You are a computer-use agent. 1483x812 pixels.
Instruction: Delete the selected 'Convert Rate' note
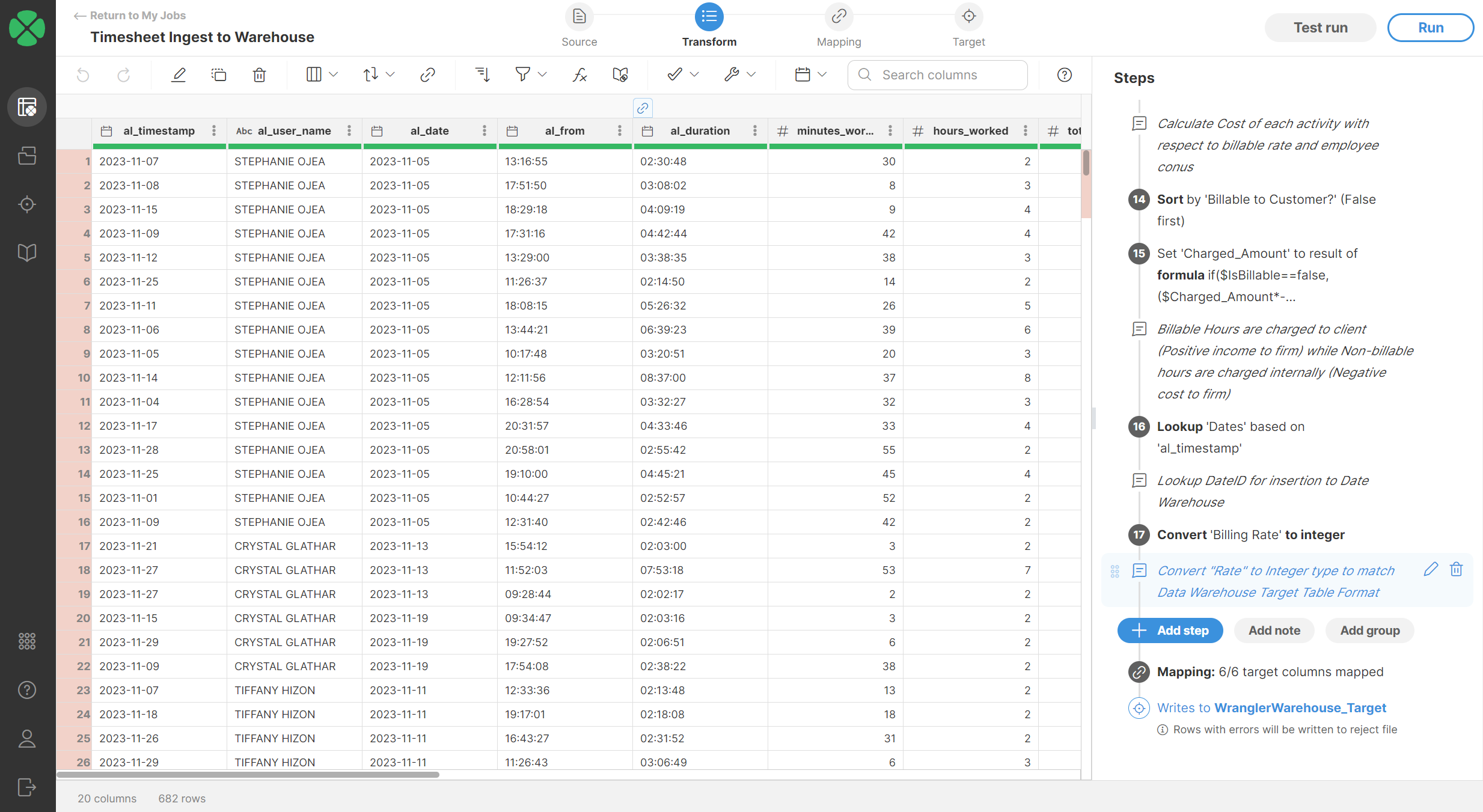click(1456, 569)
